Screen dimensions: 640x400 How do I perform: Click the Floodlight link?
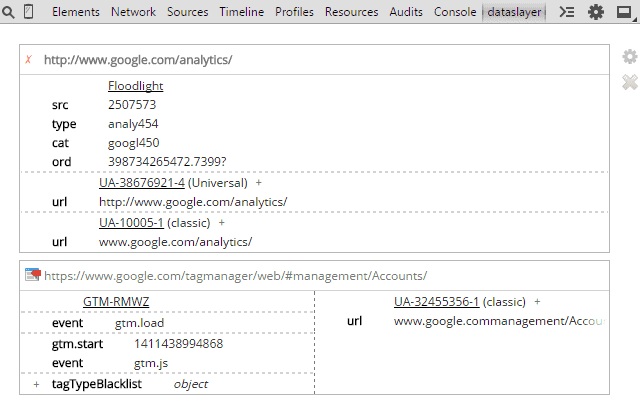(136, 86)
